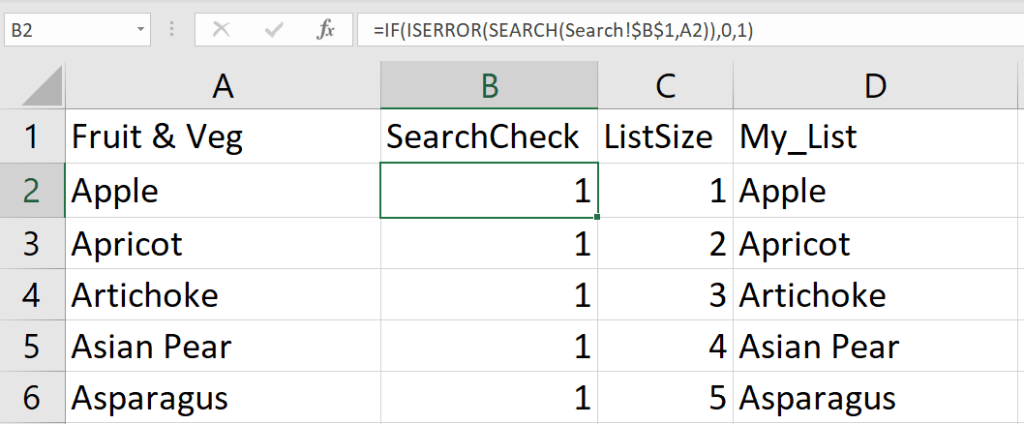Select row 1 header
The height and width of the screenshot is (424, 1024).
tap(32, 137)
